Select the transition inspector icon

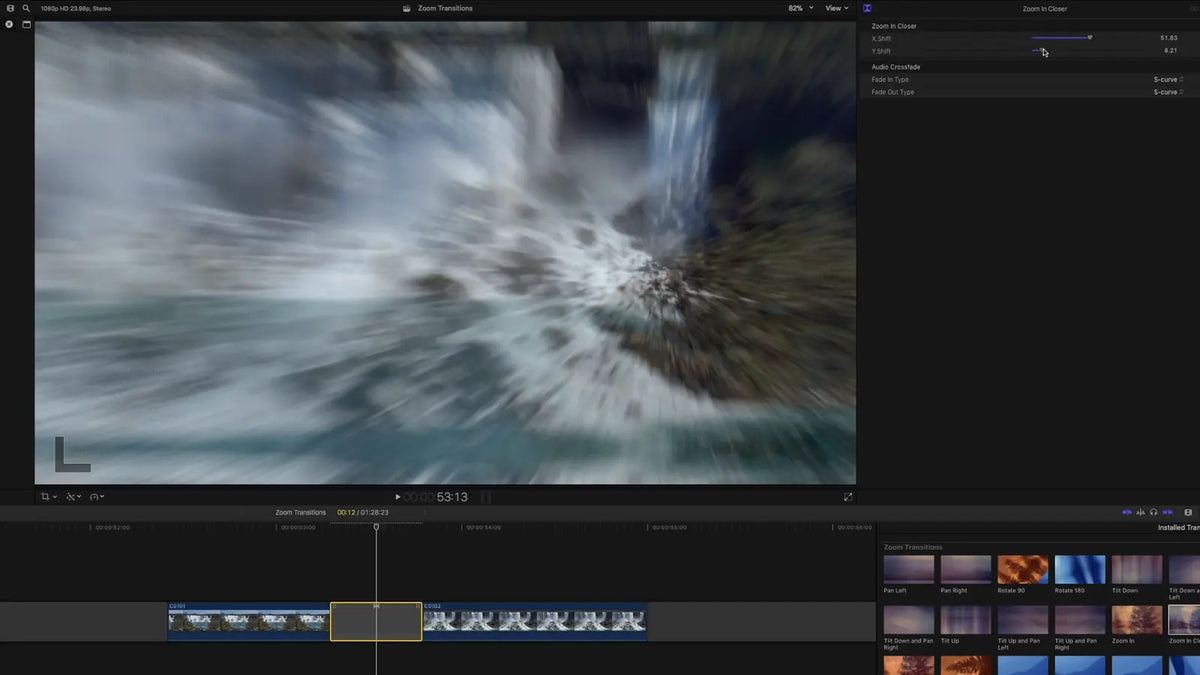tap(868, 8)
